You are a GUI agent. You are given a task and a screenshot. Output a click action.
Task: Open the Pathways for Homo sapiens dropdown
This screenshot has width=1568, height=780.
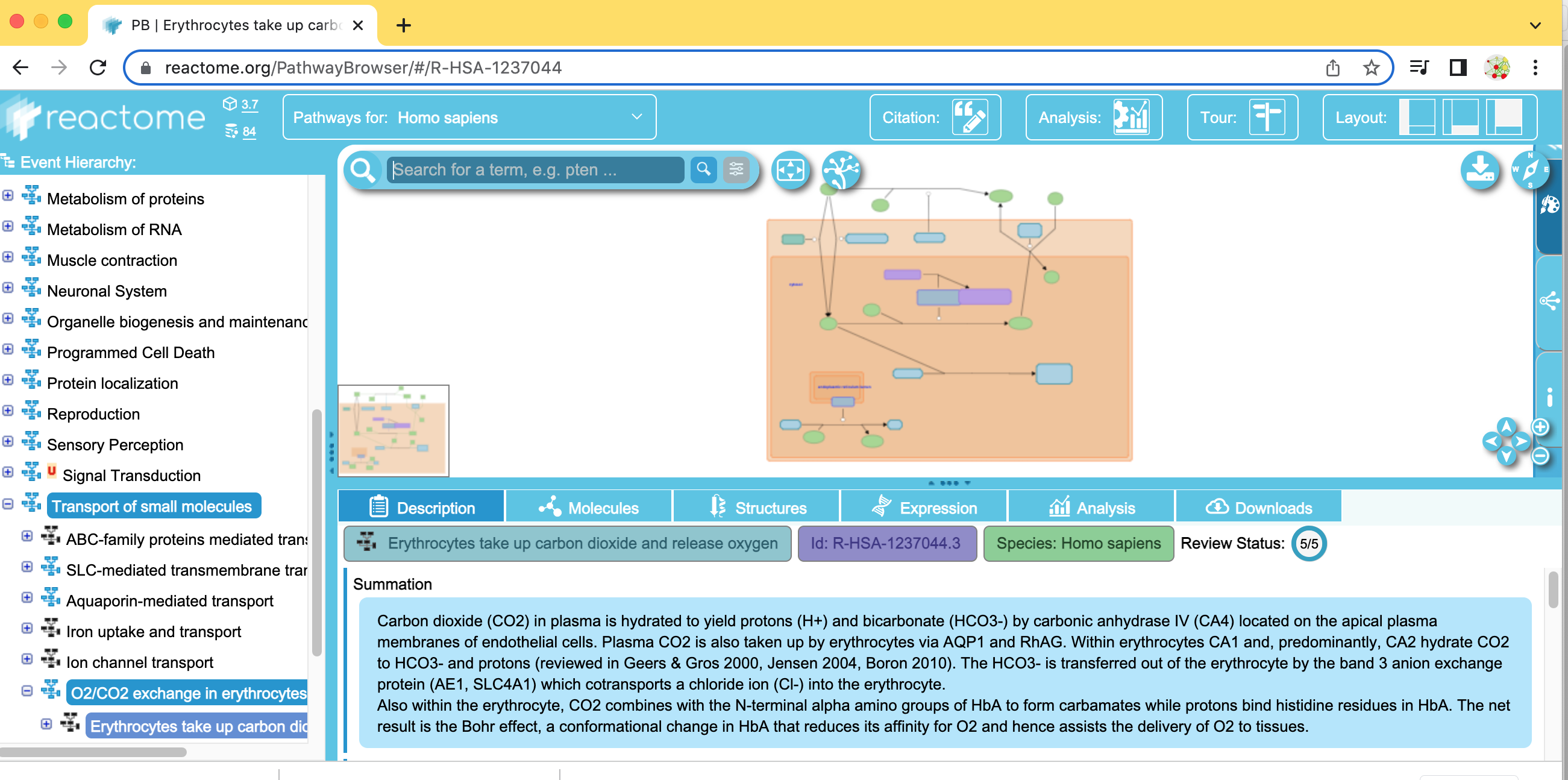469,117
